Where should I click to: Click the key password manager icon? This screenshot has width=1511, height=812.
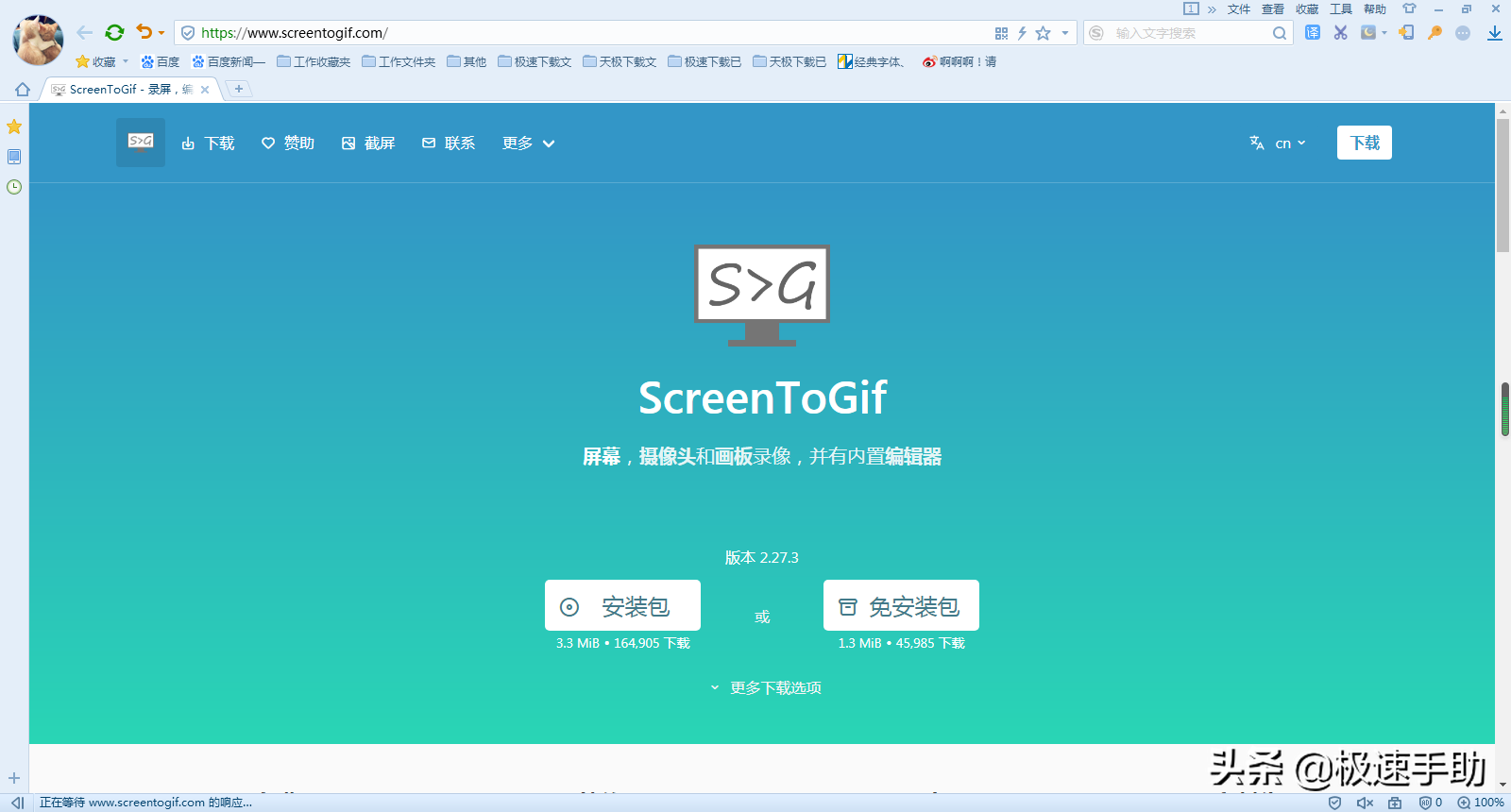(1435, 32)
